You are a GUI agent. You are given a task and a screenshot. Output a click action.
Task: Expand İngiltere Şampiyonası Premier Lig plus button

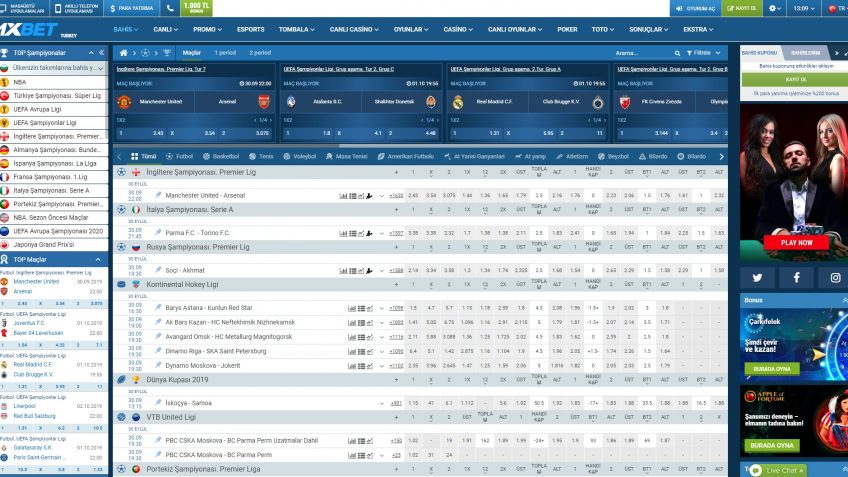(396, 172)
